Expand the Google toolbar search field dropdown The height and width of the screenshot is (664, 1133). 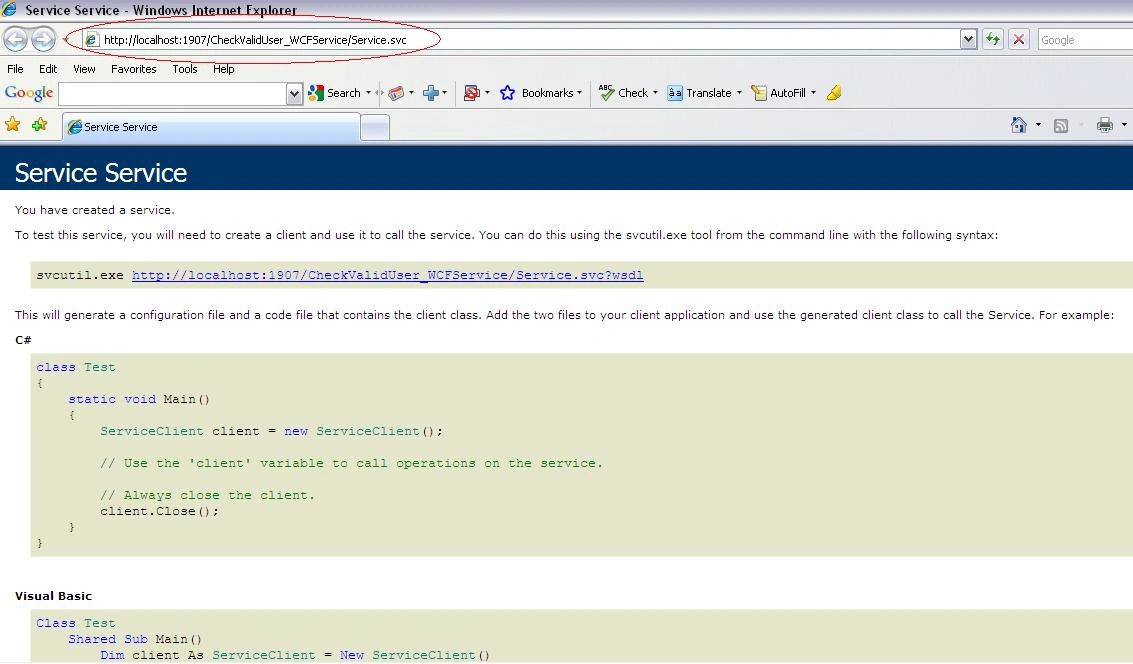pyautogui.click(x=294, y=93)
